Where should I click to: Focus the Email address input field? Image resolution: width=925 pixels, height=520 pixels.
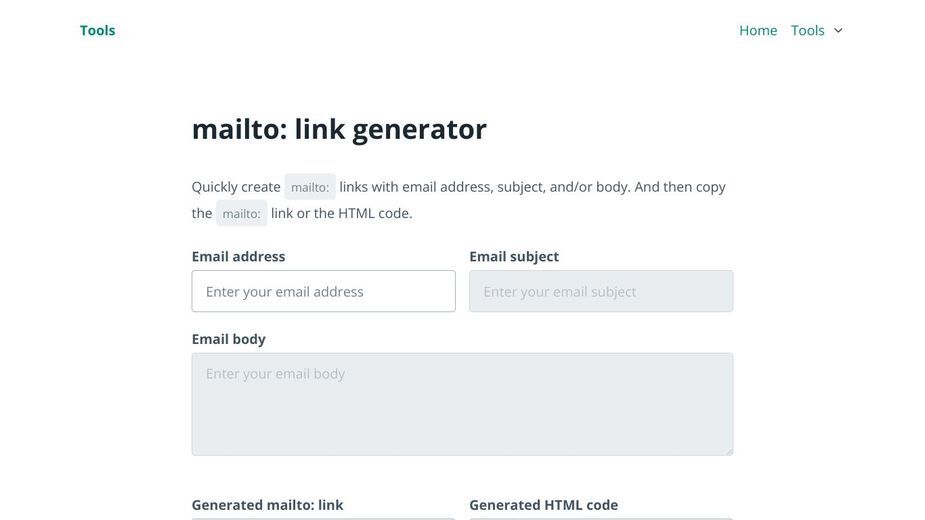tap(323, 291)
